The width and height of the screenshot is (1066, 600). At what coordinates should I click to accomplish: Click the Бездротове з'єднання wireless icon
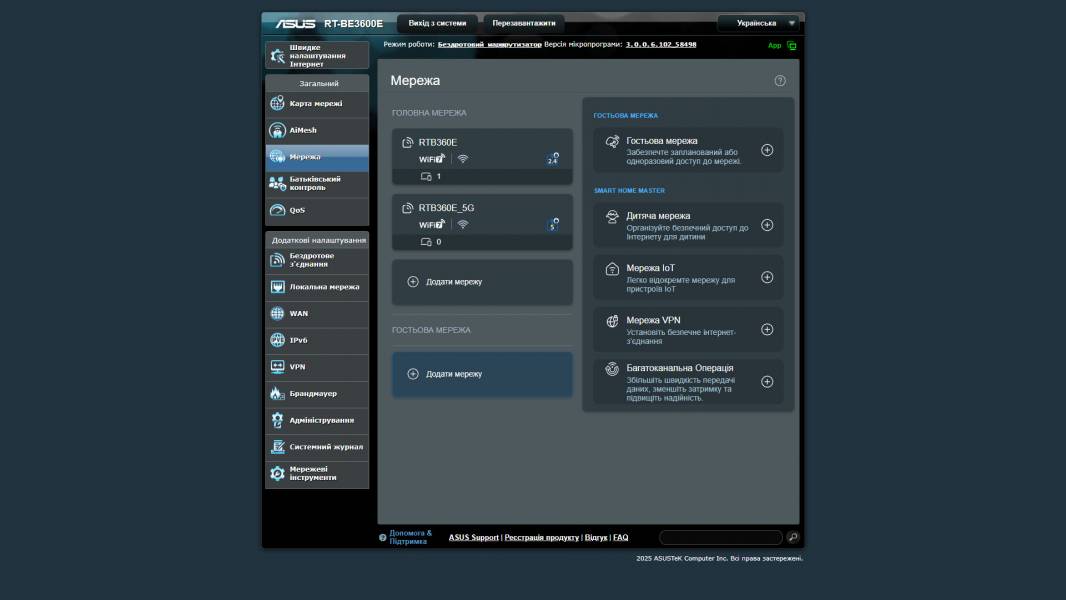277,260
